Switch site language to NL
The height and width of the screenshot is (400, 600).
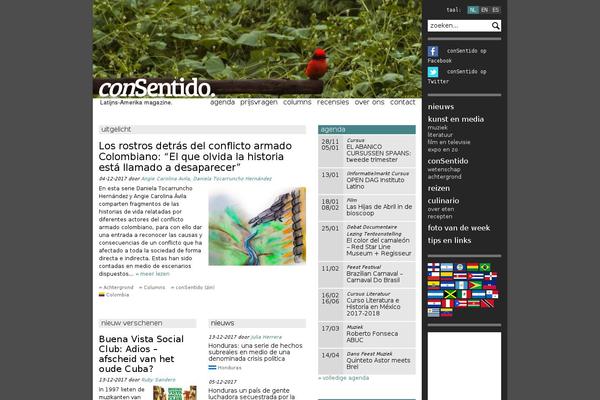473,10
